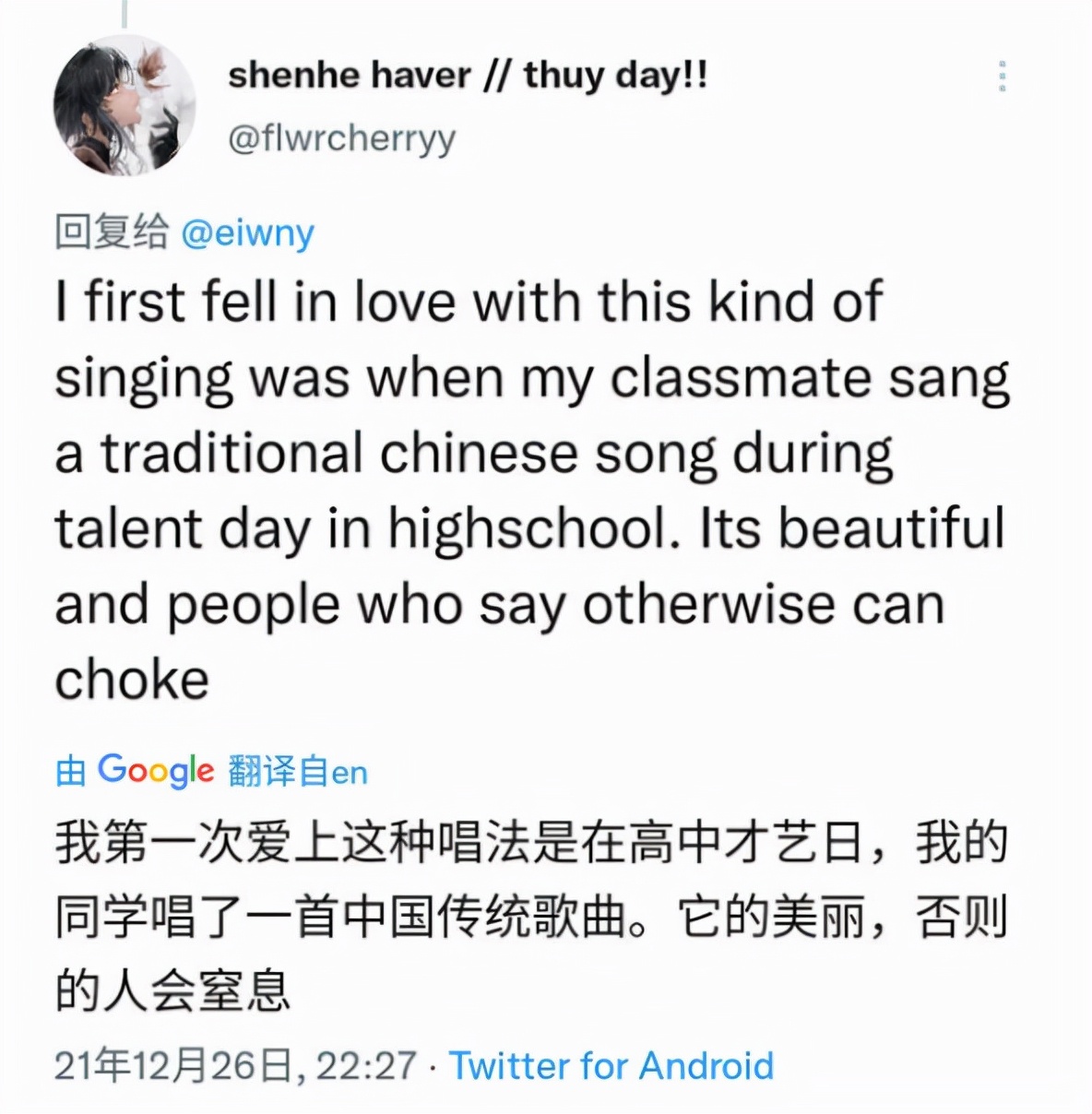Click the Google logo in translation credit
Image resolution: width=1092 pixels, height=1114 pixels.
pos(155,770)
